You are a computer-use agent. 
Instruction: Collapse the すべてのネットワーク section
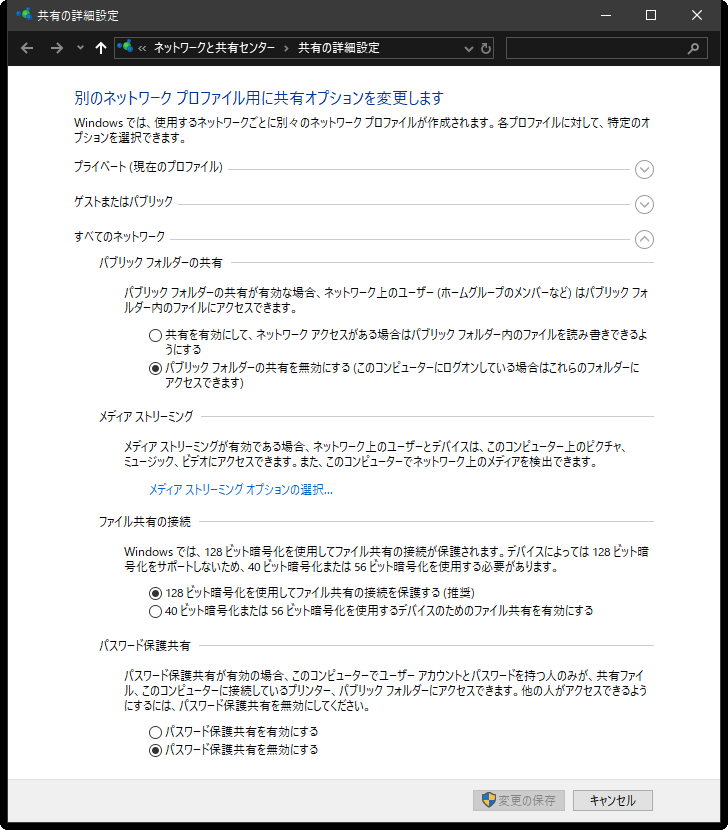coord(644,239)
